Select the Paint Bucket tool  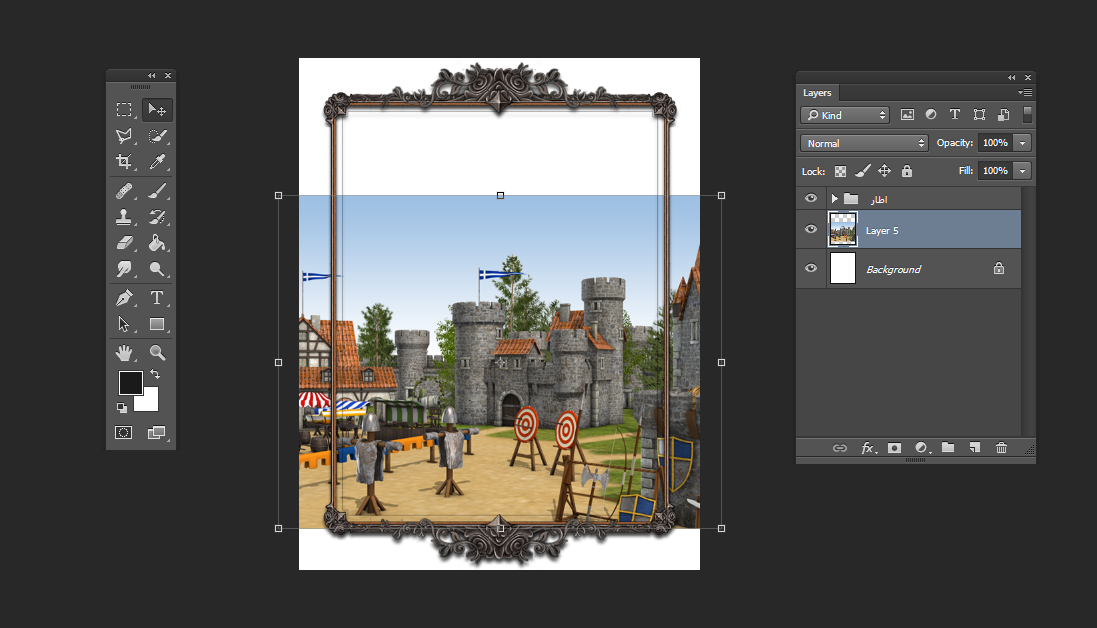coord(157,243)
